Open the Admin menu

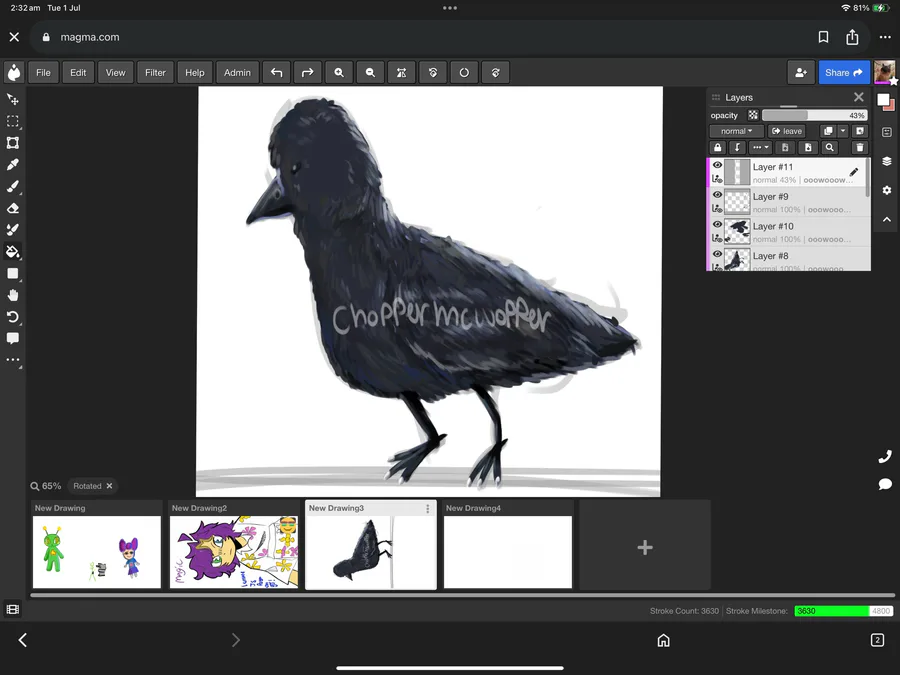237,72
